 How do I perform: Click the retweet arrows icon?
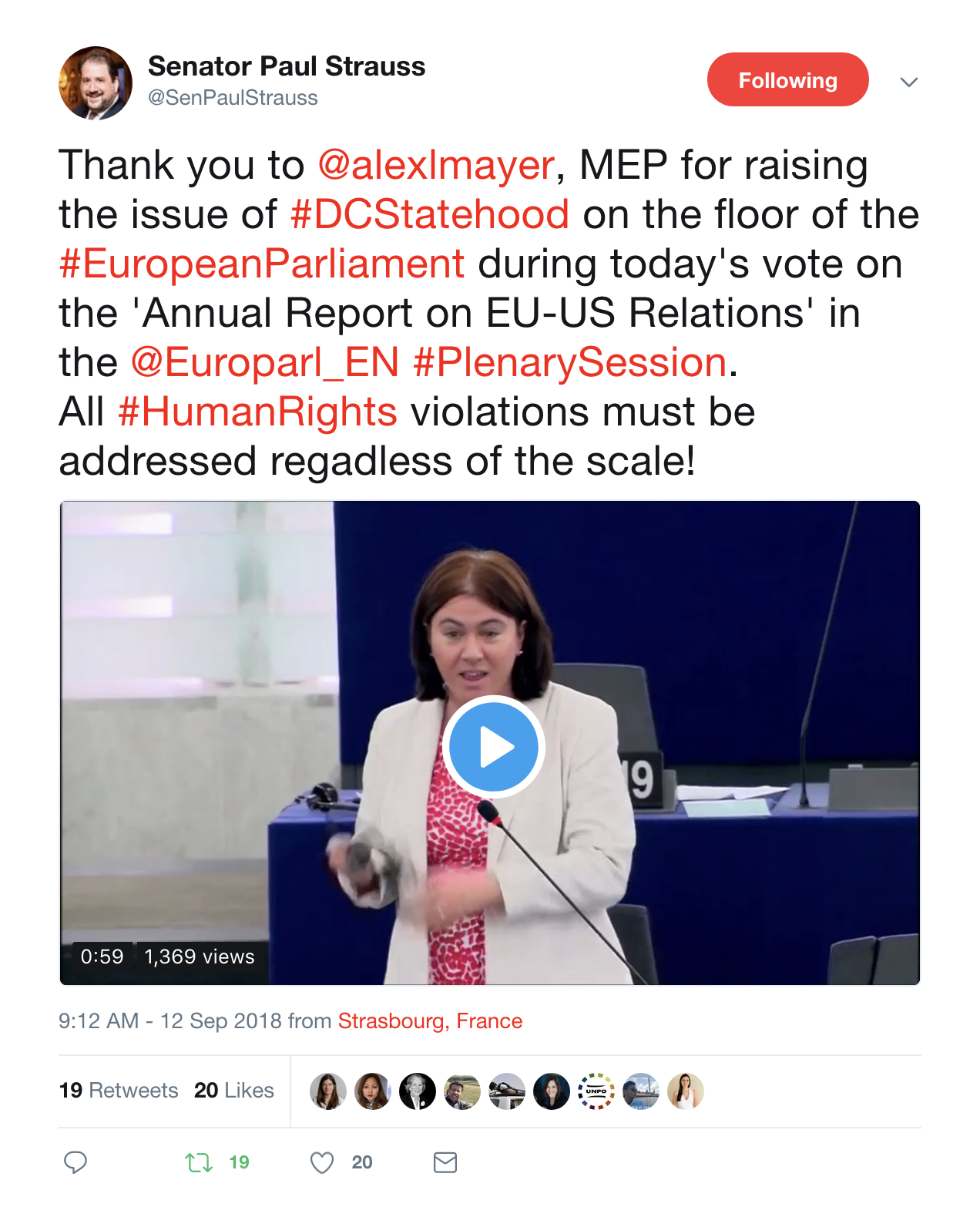pyautogui.click(x=199, y=1162)
